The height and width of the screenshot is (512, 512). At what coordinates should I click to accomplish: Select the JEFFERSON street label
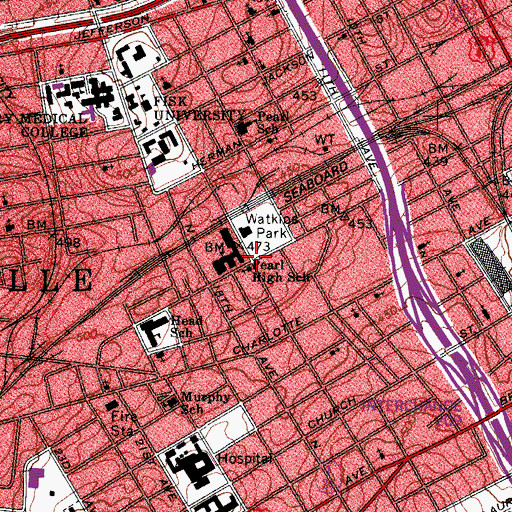coord(112,28)
